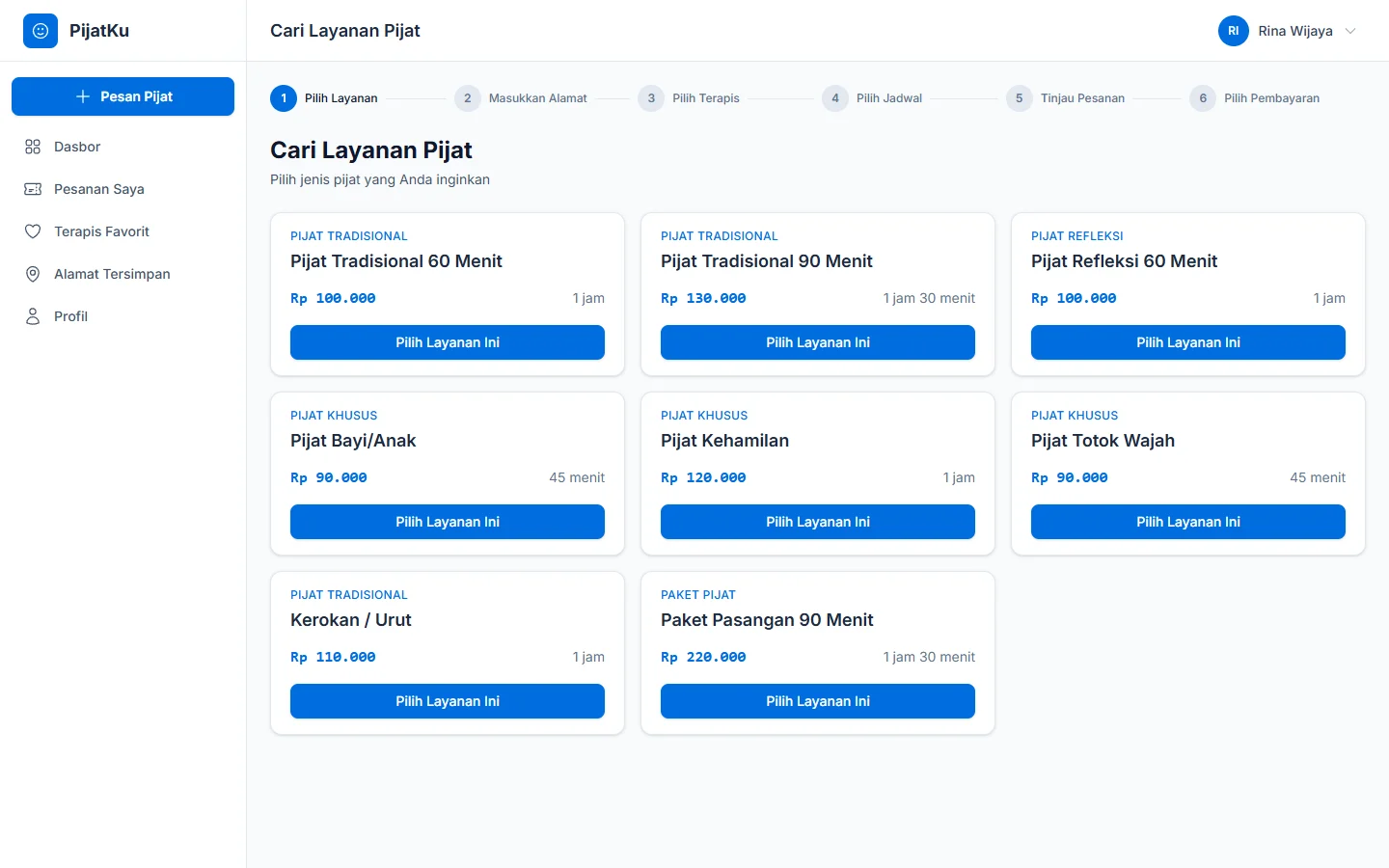Choose Pijat Refleksi 60 Menit service
1389x868 pixels.
point(1188,342)
